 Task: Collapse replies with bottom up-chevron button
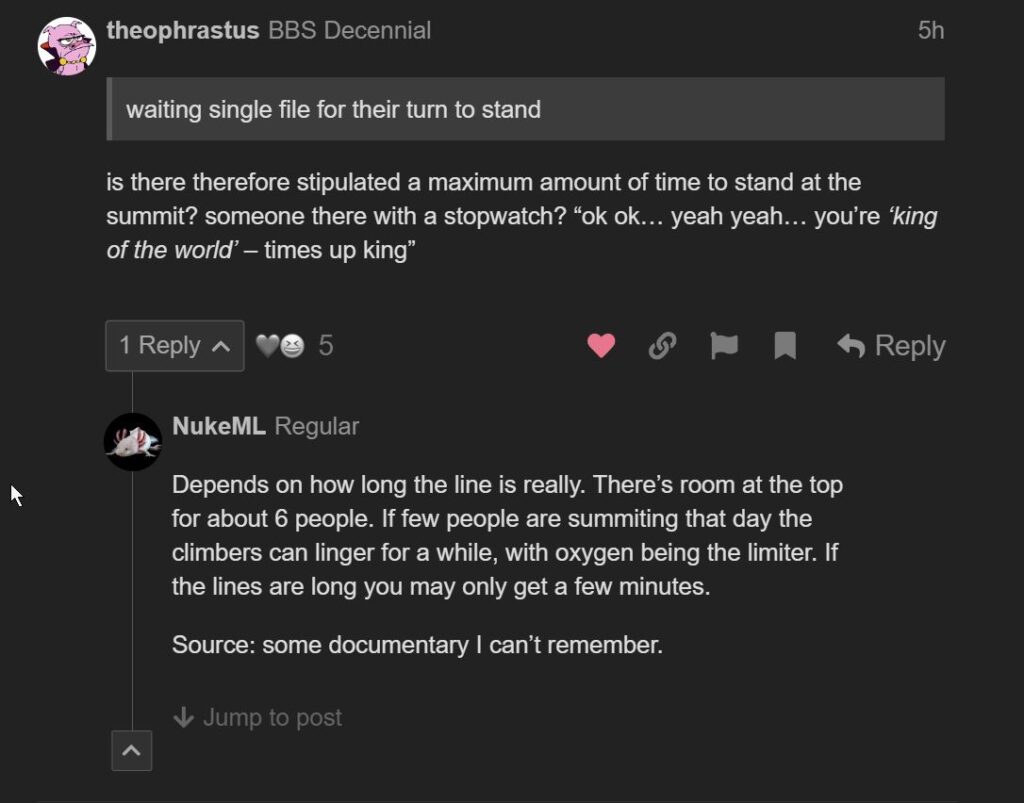[132, 750]
